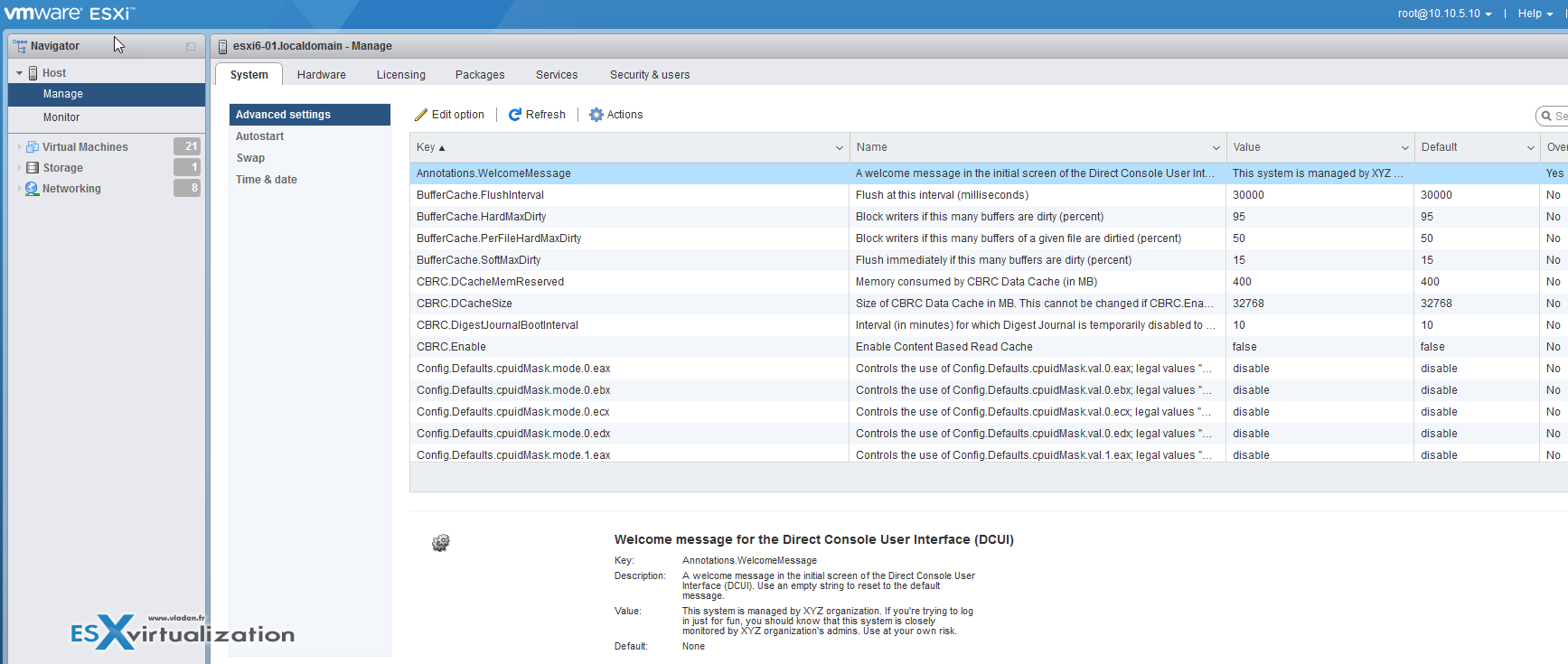Switch to the Packages tab
The image size is (1568, 664).
(x=480, y=75)
